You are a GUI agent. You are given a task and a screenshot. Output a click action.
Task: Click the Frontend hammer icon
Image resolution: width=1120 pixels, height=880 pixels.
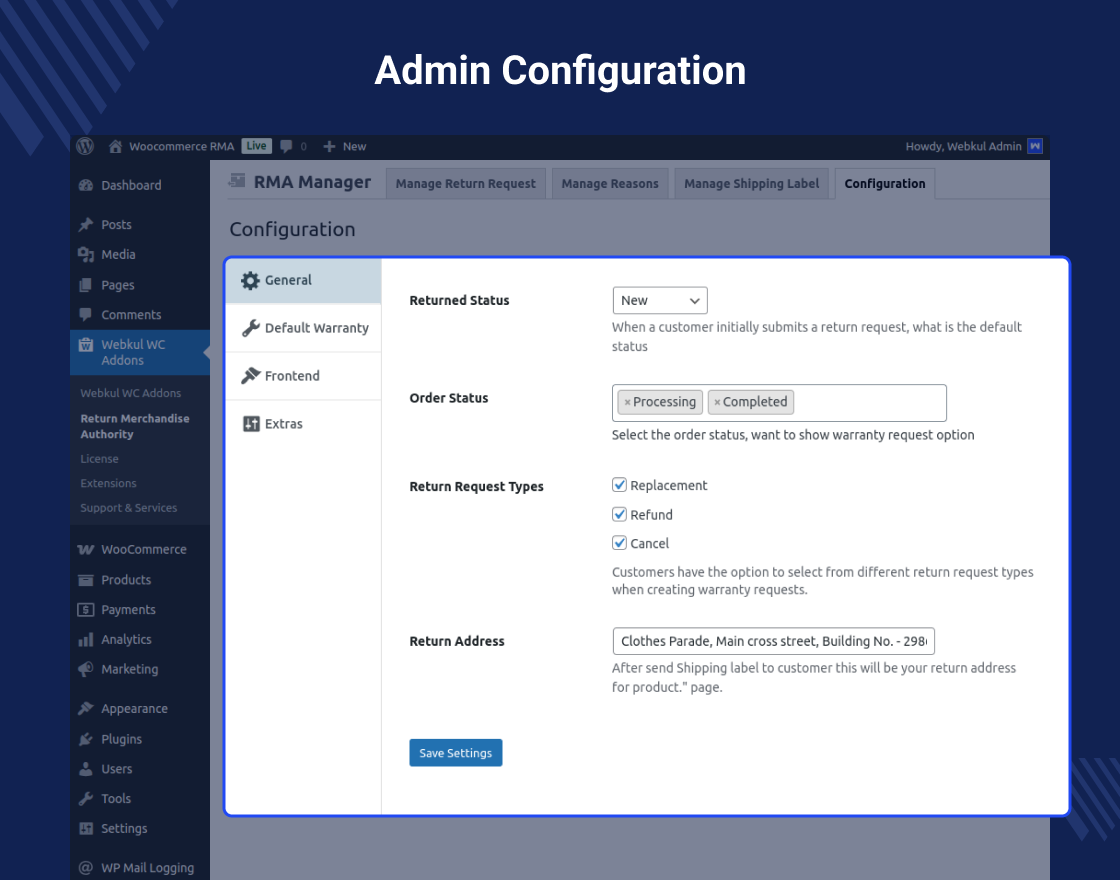coord(251,376)
